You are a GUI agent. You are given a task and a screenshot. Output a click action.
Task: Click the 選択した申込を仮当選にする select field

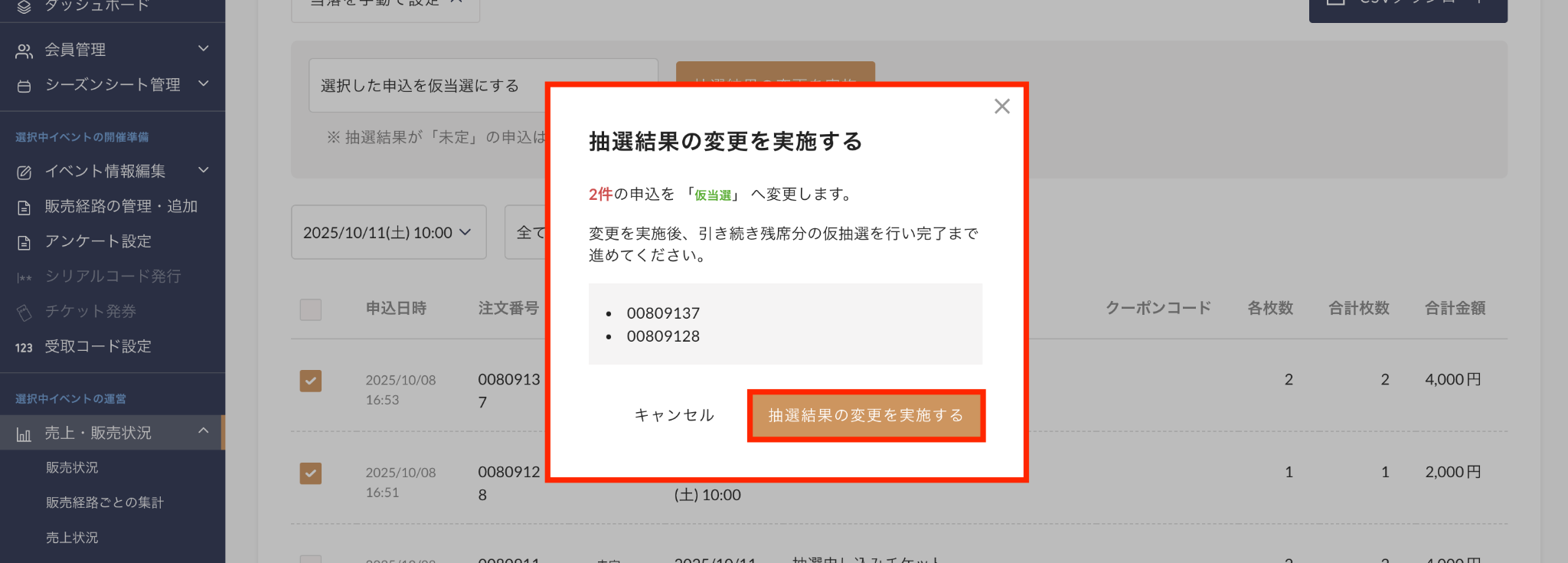[482, 86]
